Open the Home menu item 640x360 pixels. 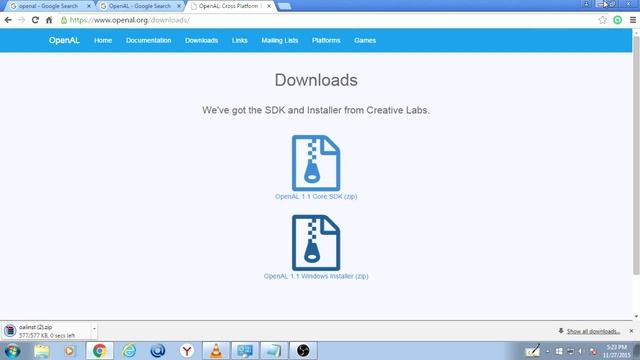click(103, 40)
